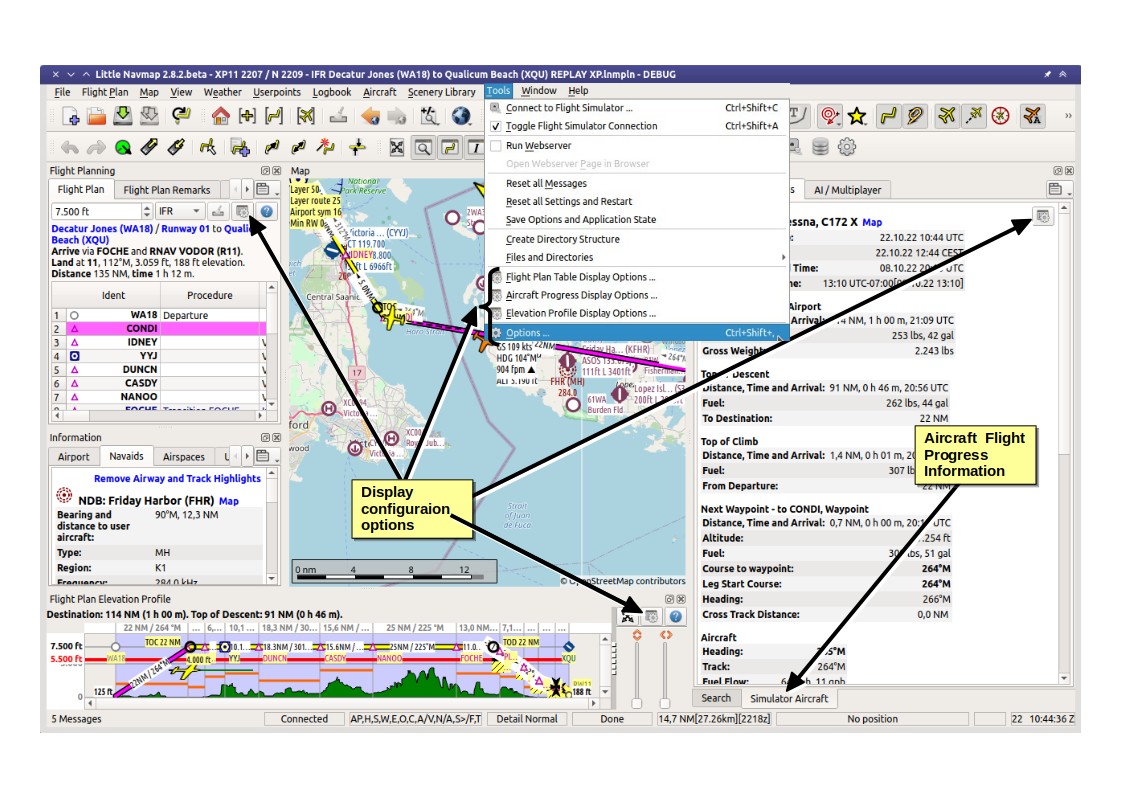Open the IFR flight type dropdown
Screen dimensions: 1123x794
tap(179, 211)
